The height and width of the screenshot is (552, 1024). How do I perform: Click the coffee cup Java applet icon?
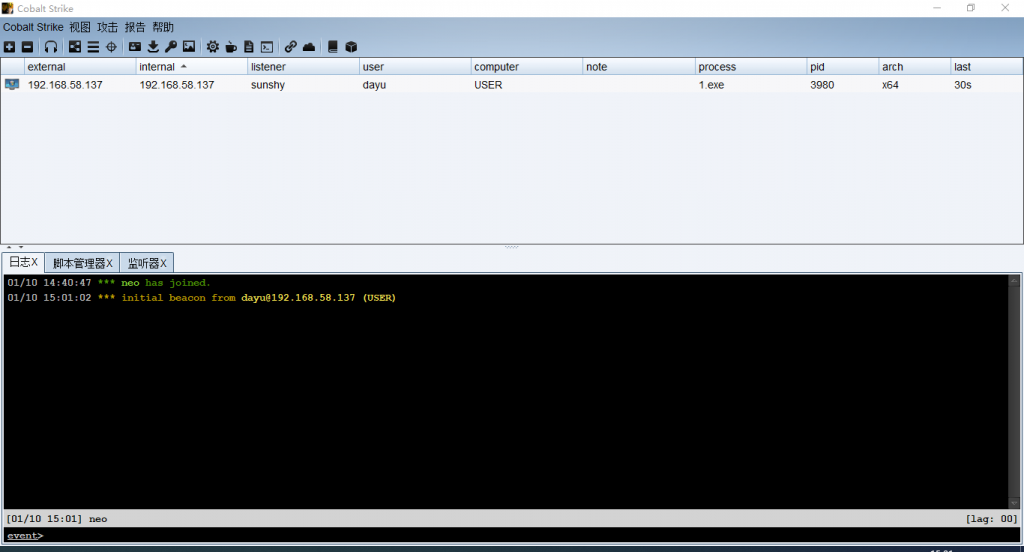point(231,47)
